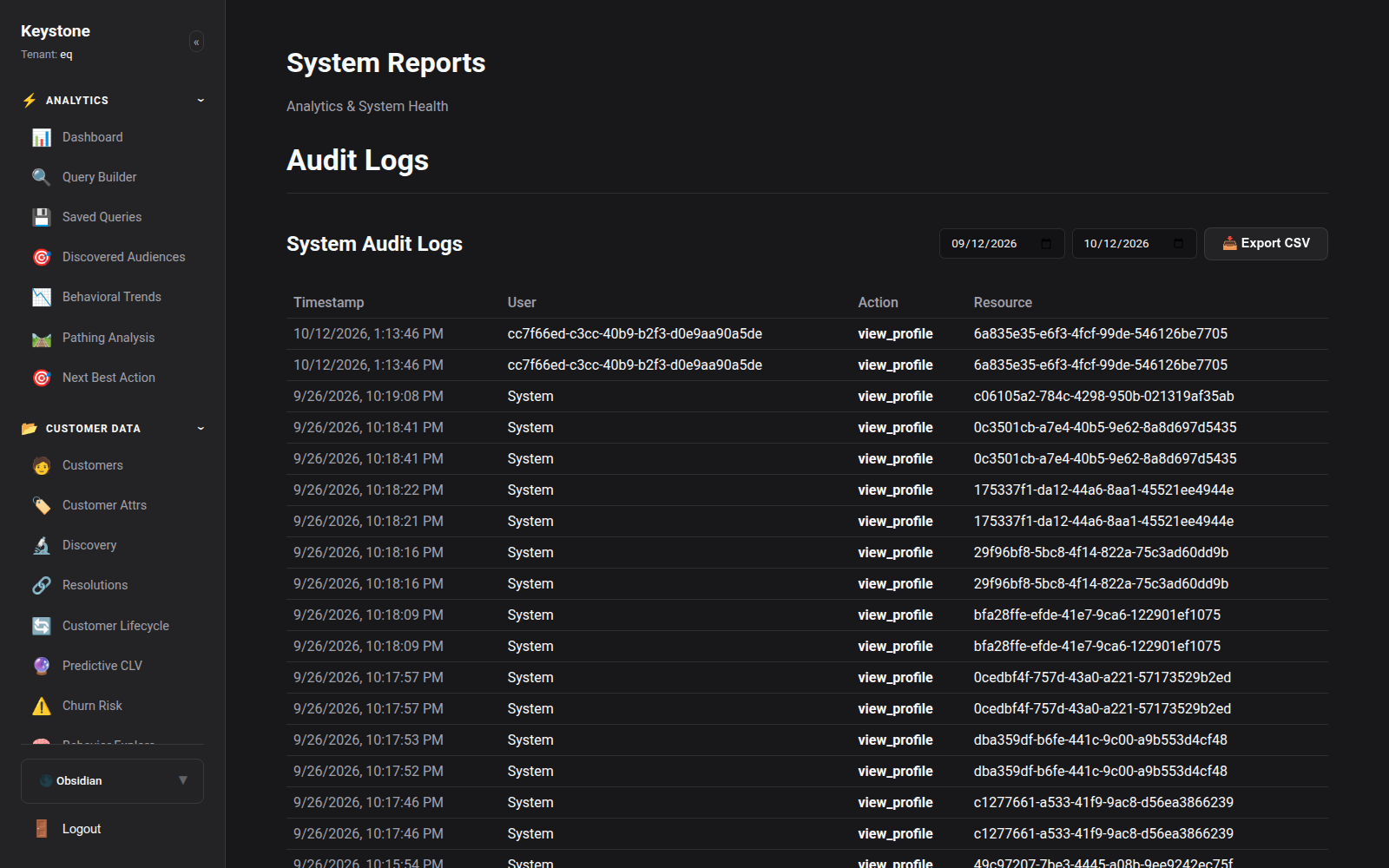Click the start date field 09/12/2026
This screenshot has height=868, width=1389.
(x=1002, y=244)
